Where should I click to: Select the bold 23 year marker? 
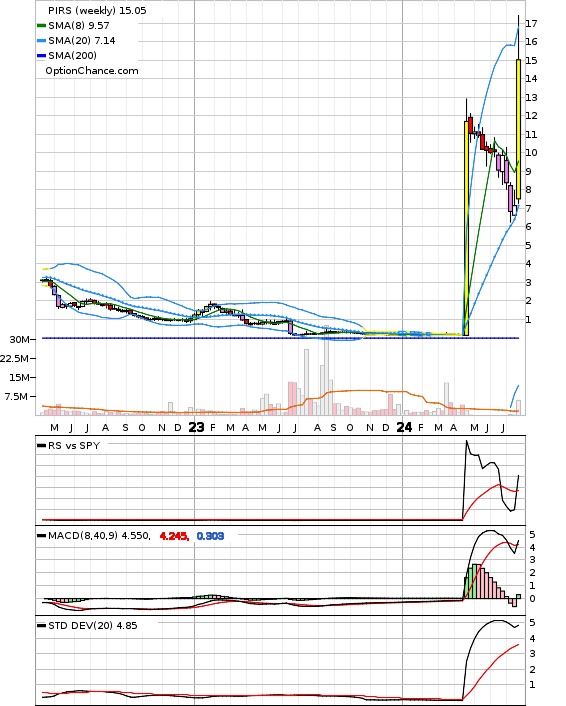point(196,427)
